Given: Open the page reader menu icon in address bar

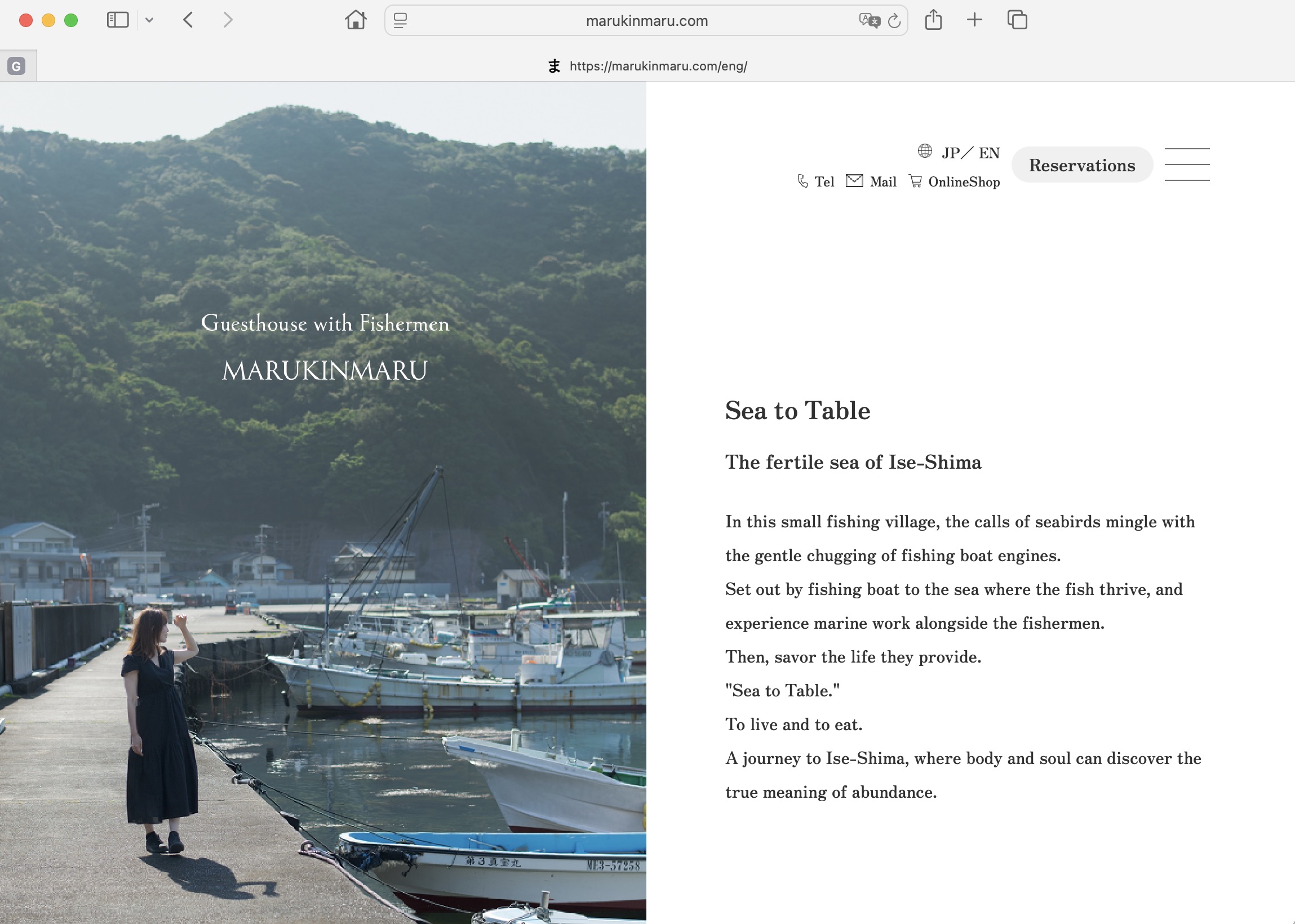Looking at the screenshot, I should 400,21.
